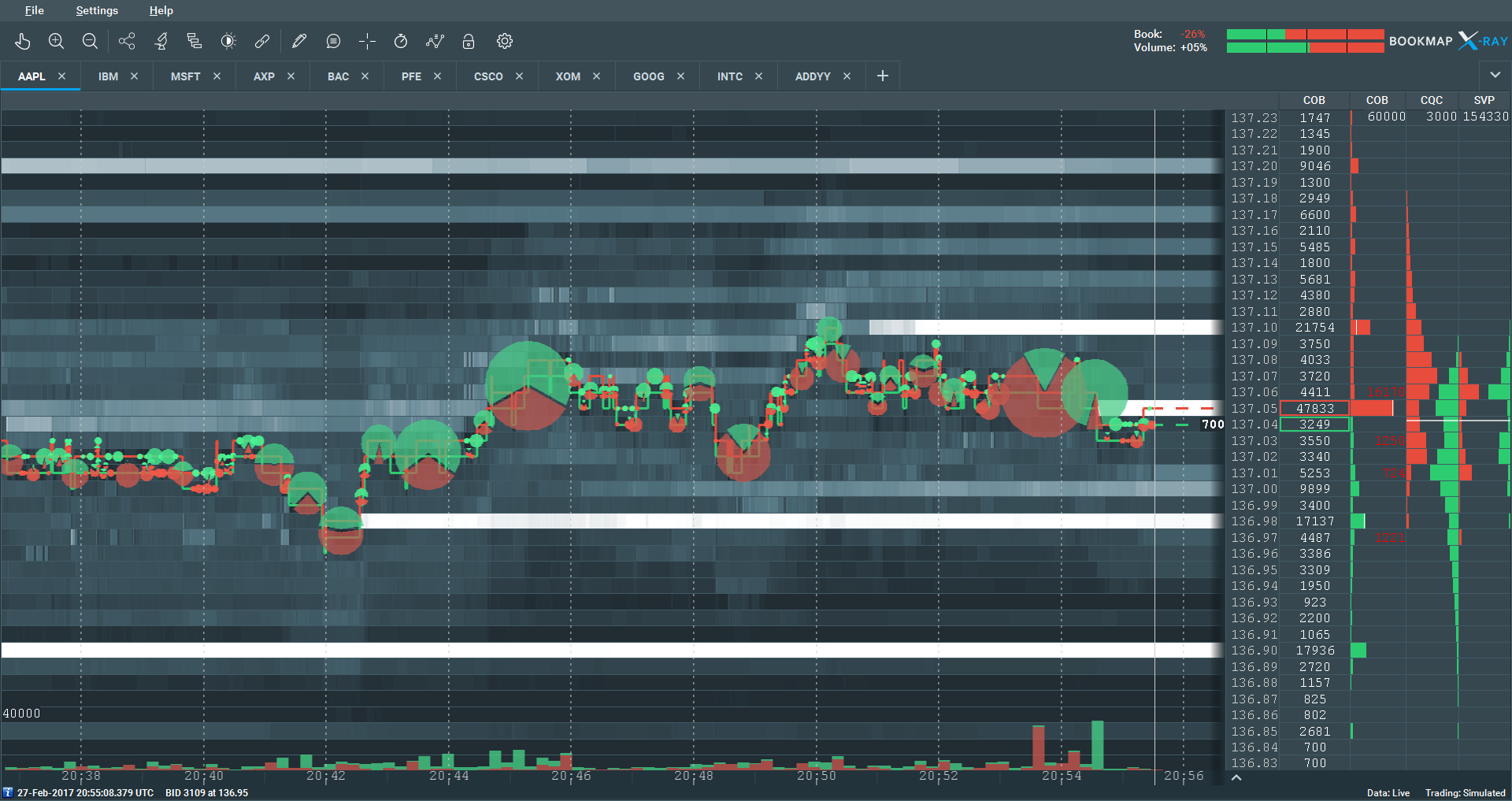Toggle the padlock icon
This screenshot has height=801, width=1512.
coord(469,41)
